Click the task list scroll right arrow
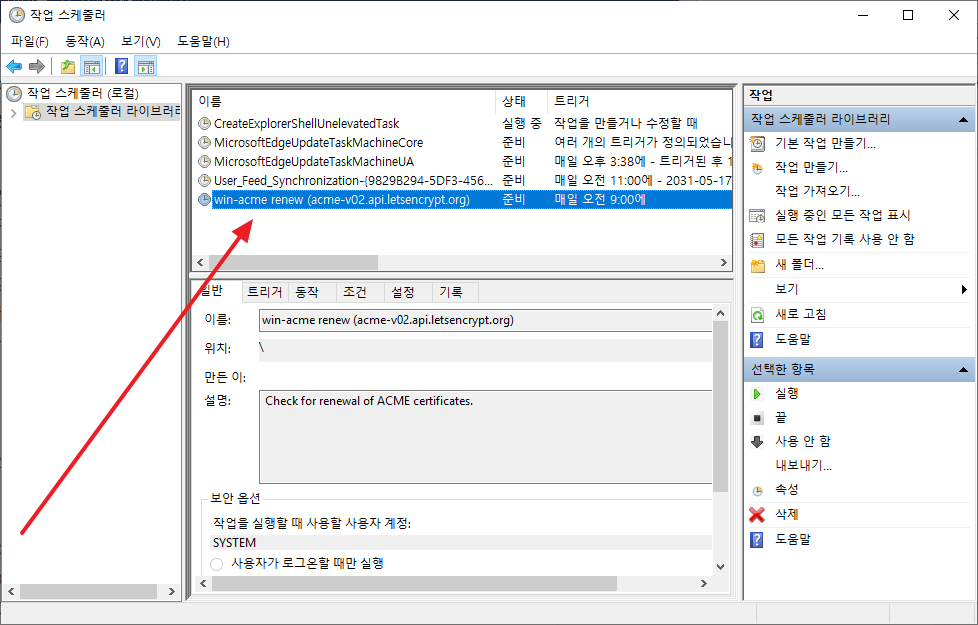Image resolution: width=978 pixels, height=625 pixels. 724,263
